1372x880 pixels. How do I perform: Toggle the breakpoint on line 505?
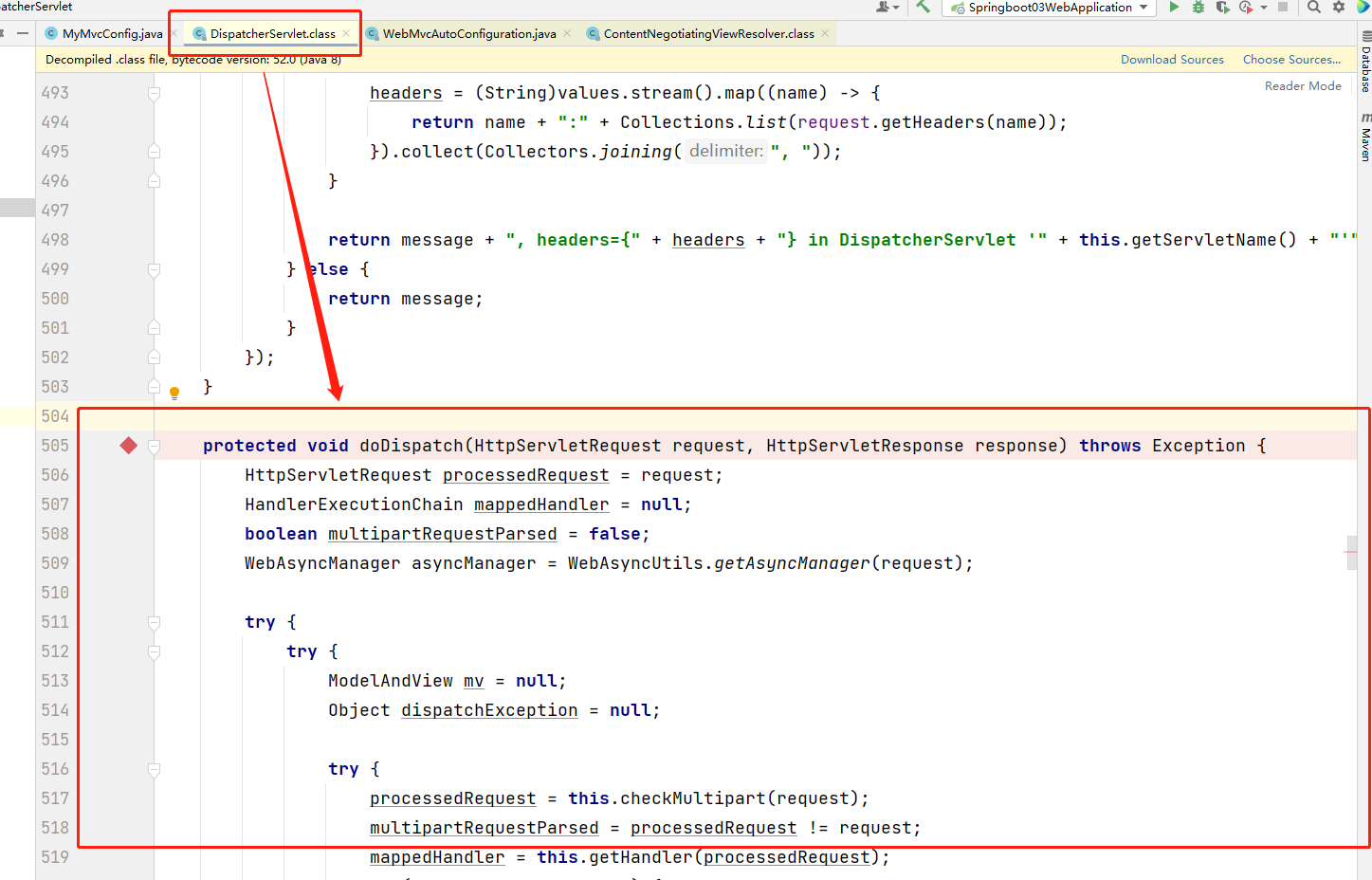pos(129,446)
